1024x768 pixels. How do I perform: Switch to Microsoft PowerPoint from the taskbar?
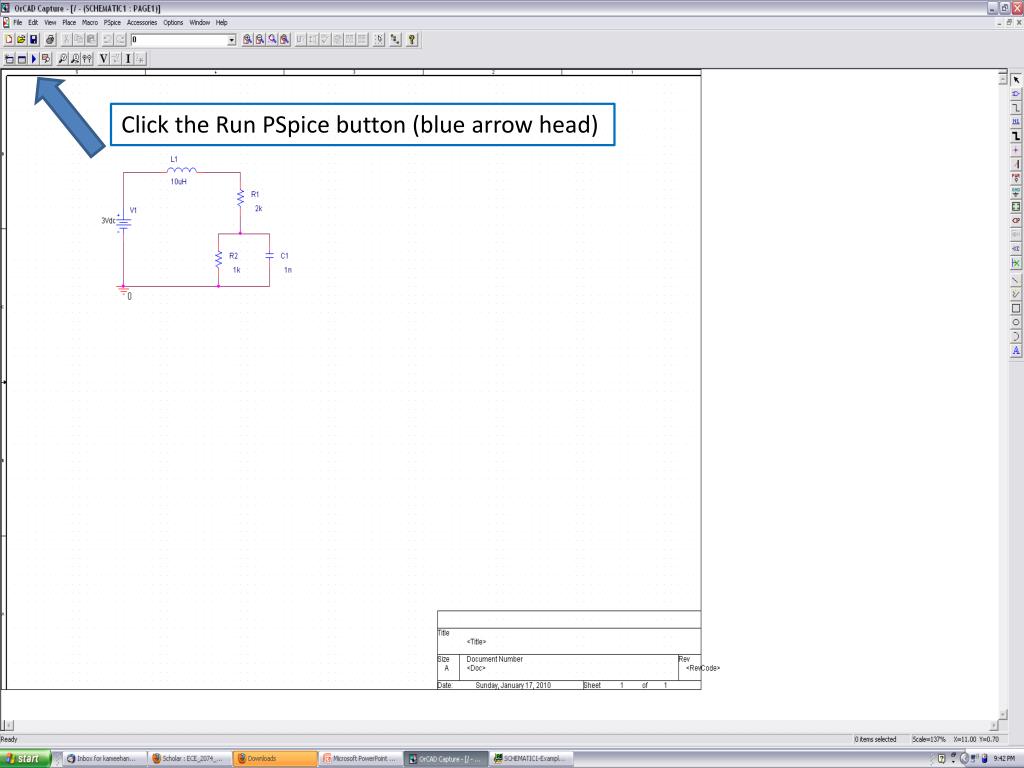tap(360, 758)
